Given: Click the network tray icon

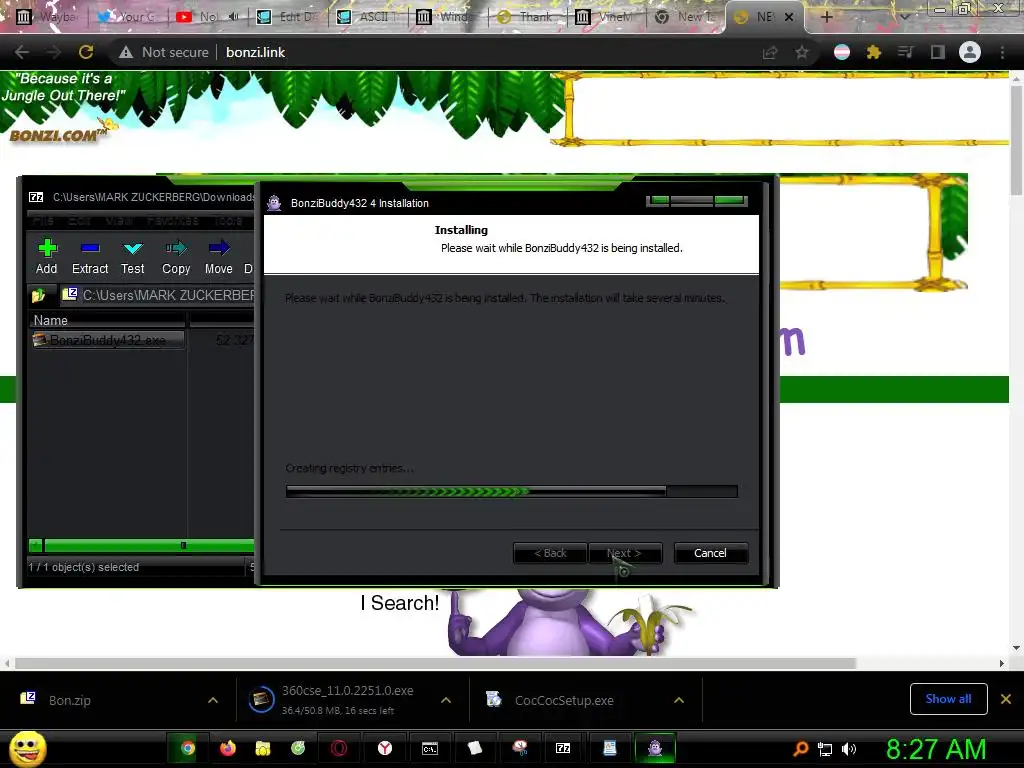Looking at the screenshot, I should click(825, 749).
